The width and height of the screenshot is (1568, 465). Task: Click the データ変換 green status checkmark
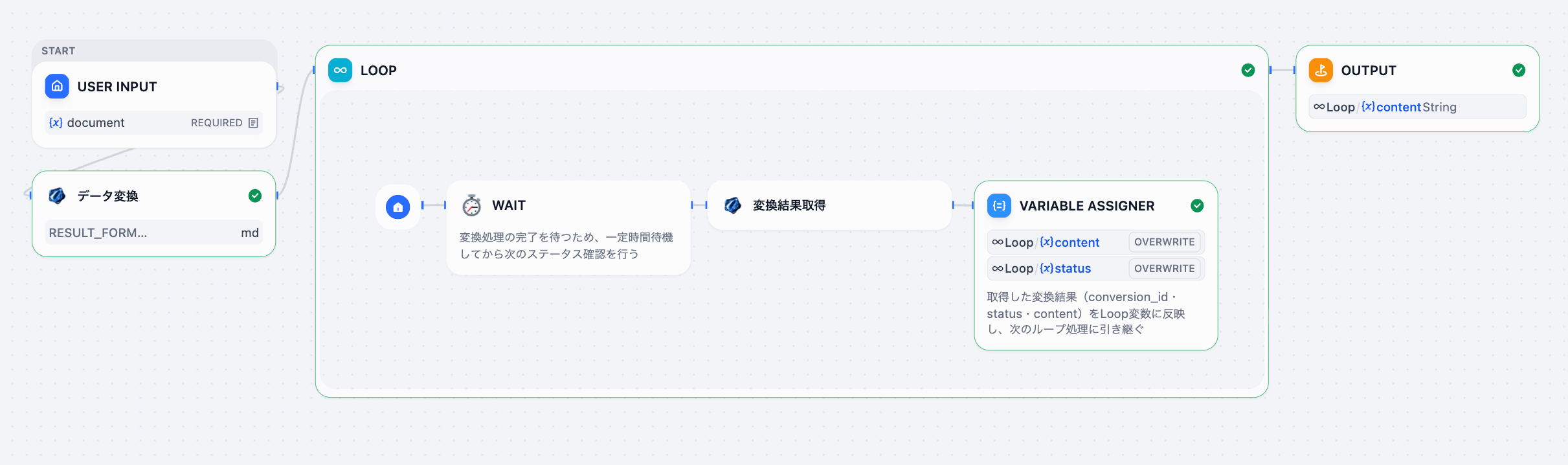(x=255, y=196)
